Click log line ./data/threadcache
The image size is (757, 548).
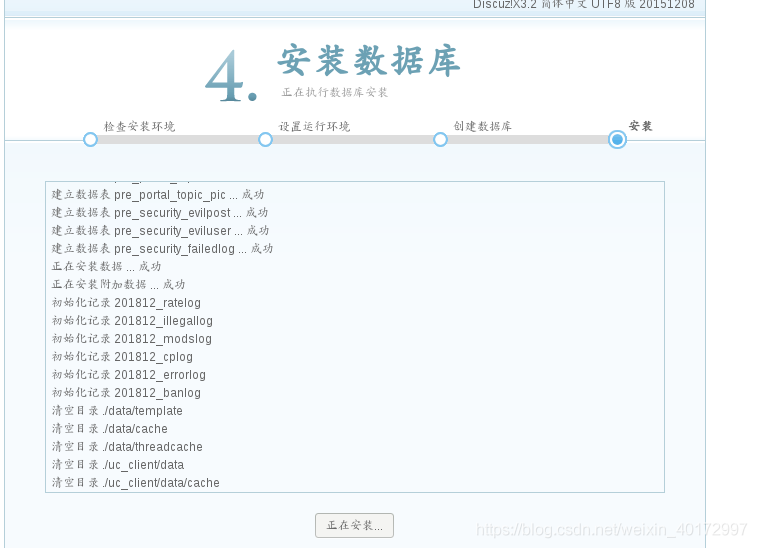(x=127, y=447)
